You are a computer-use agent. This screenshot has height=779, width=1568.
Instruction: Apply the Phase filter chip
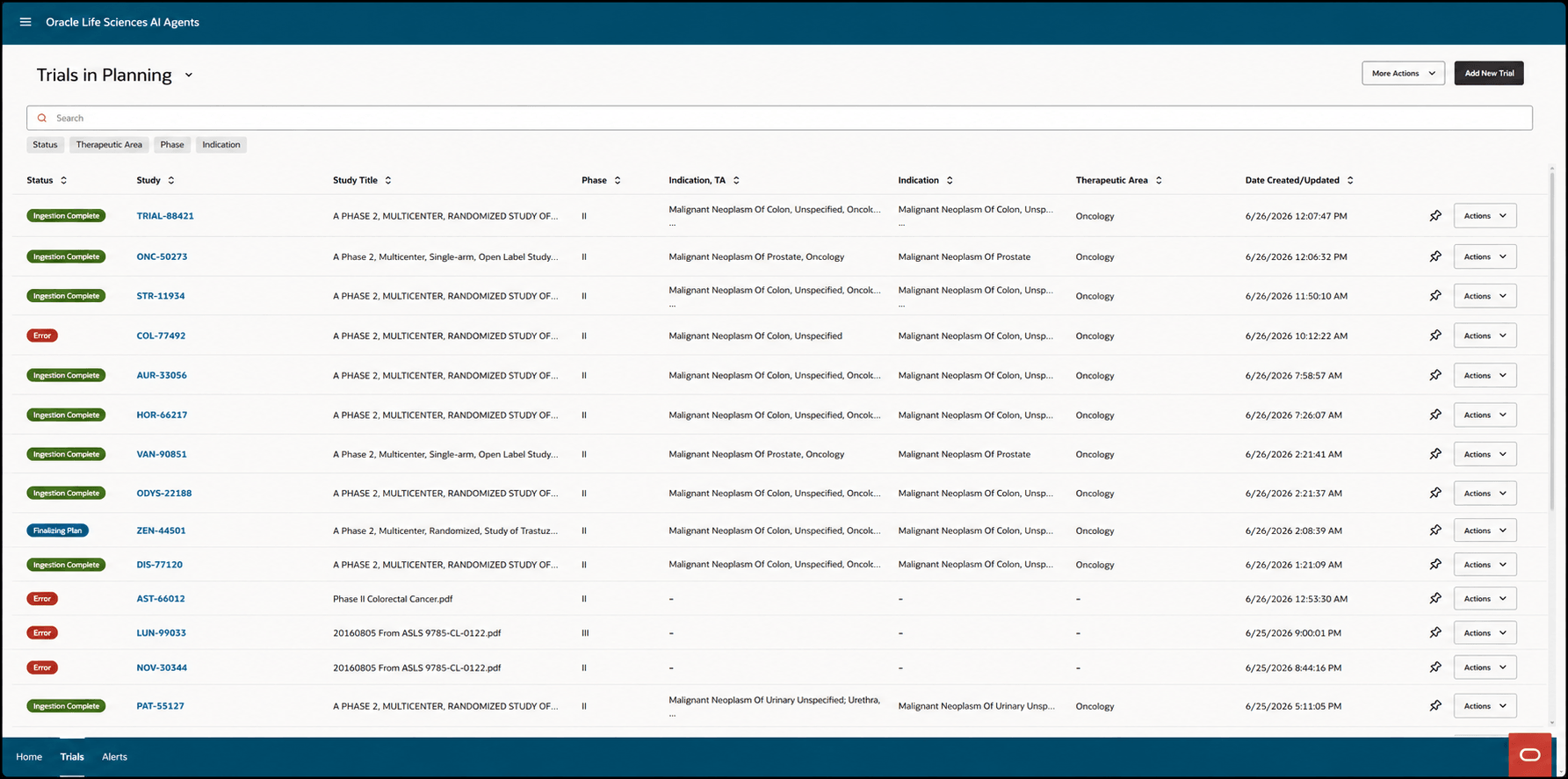[172, 145]
